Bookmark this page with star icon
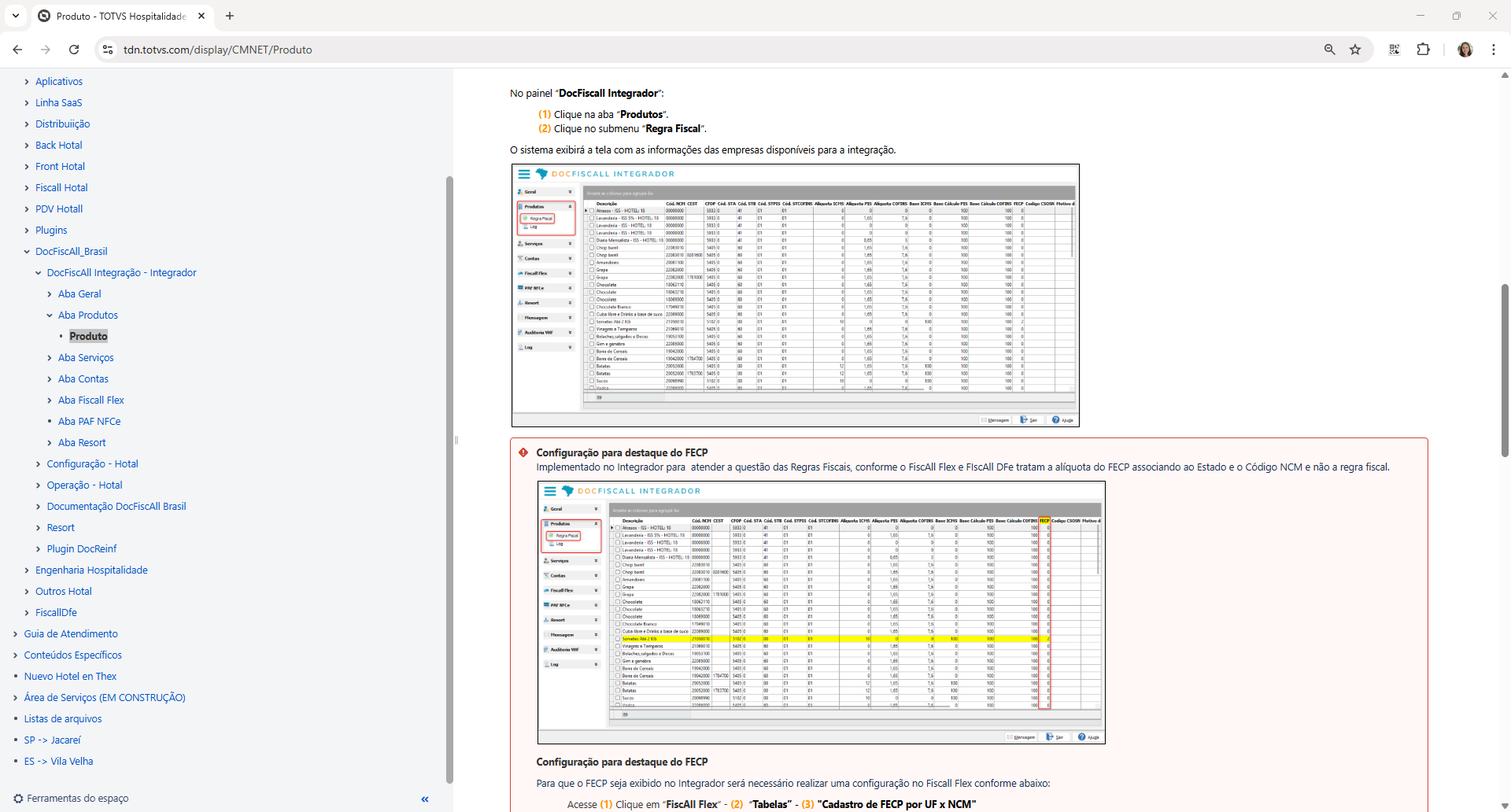This screenshot has height=812, width=1511. (1355, 50)
